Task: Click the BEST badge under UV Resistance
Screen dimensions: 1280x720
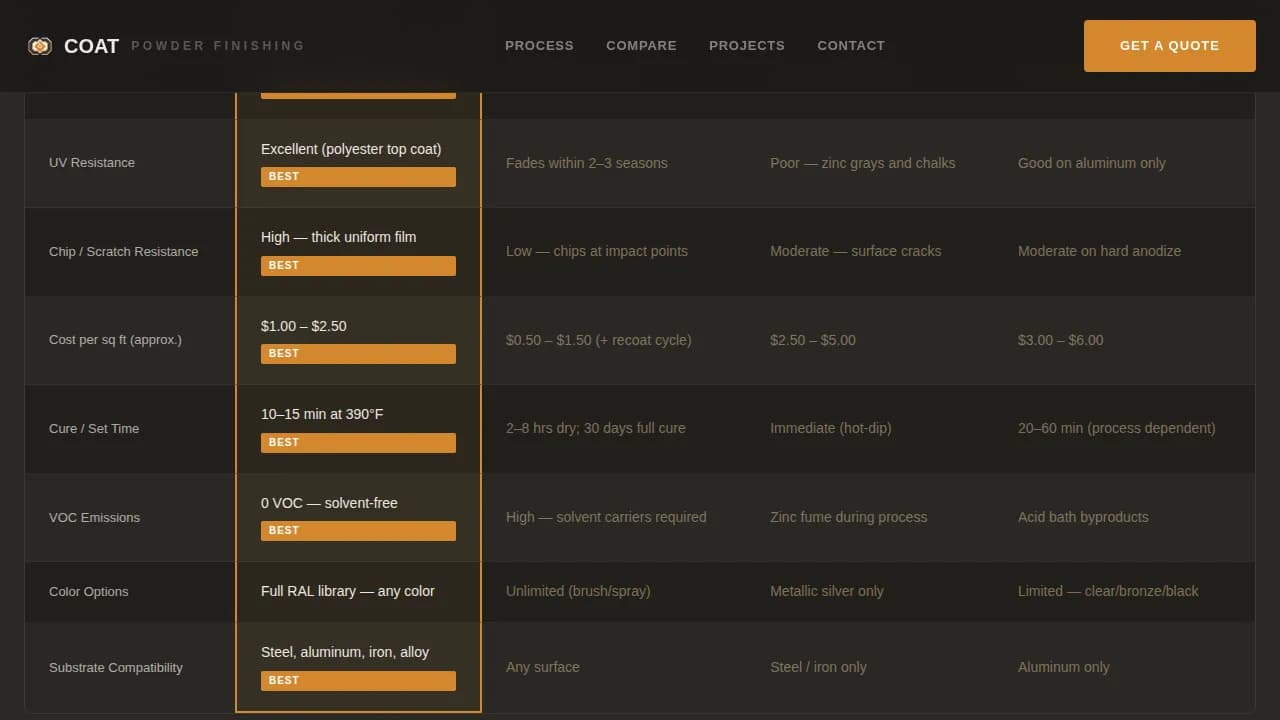Action: pos(358,177)
